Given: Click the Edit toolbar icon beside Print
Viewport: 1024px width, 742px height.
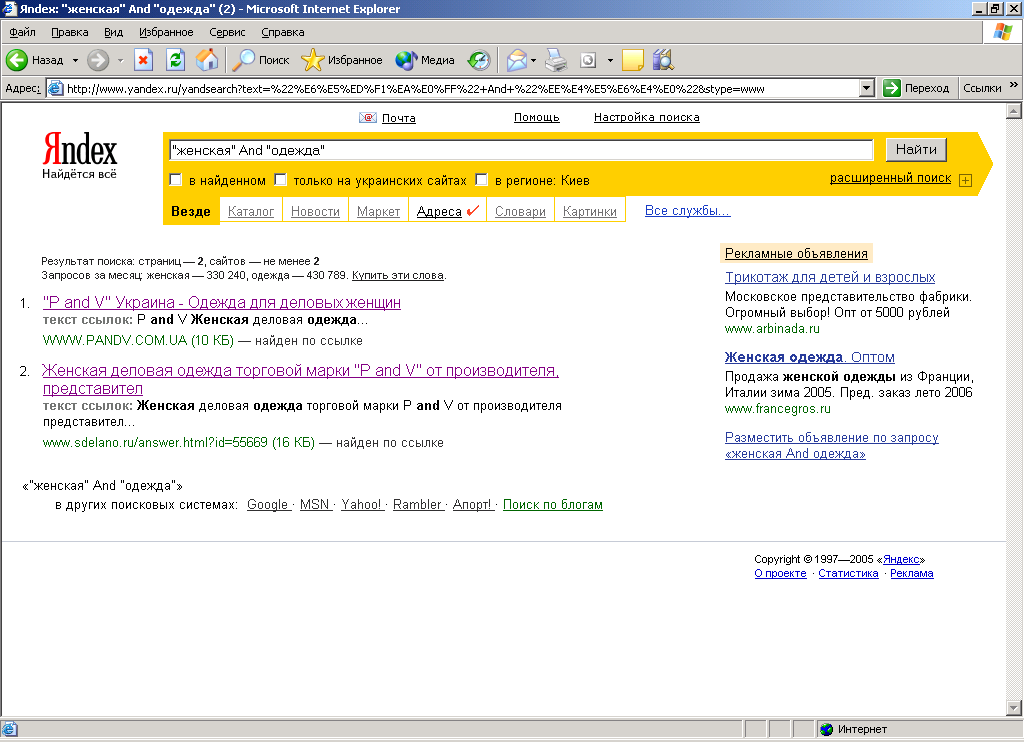Looking at the screenshot, I should click(588, 60).
